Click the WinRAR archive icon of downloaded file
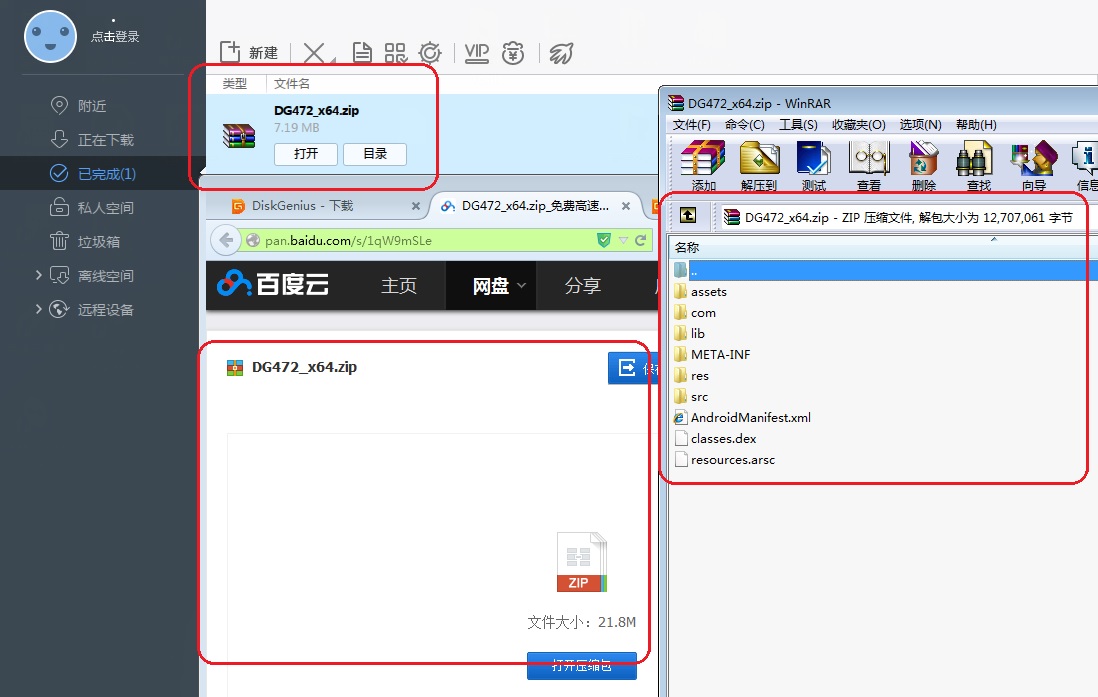 tap(239, 135)
